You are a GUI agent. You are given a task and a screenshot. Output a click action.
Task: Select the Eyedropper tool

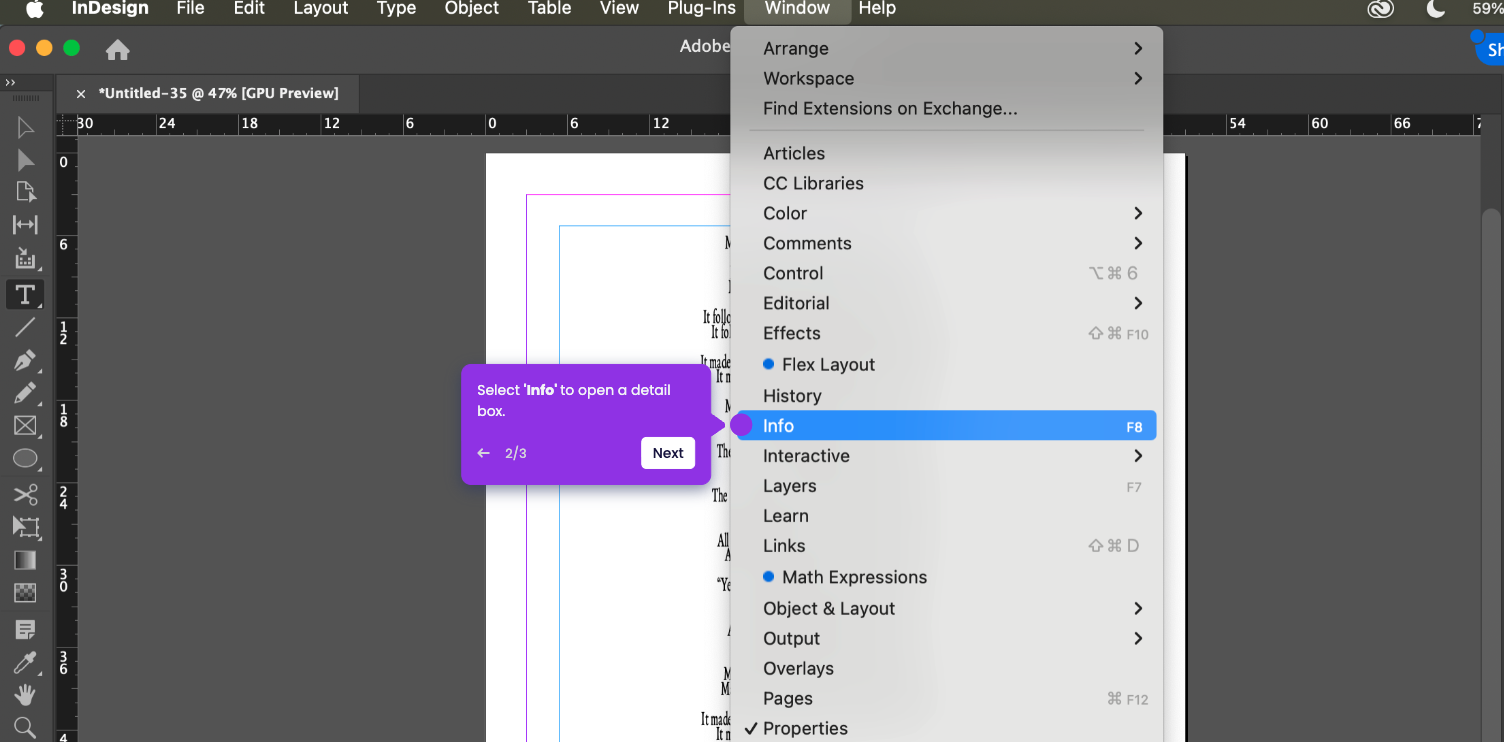click(x=25, y=662)
